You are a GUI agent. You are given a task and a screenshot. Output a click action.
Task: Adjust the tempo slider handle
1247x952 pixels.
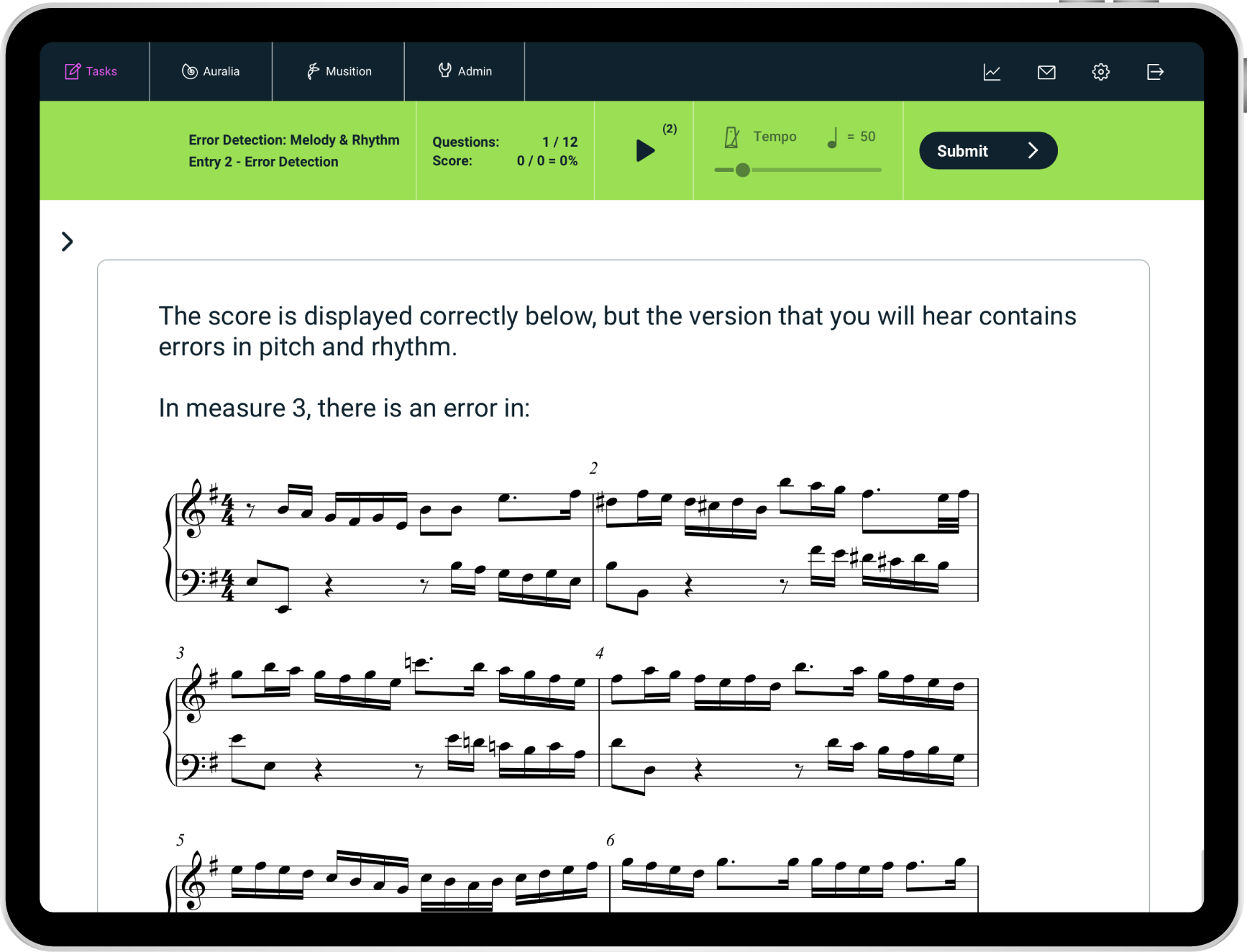pos(743,170)
